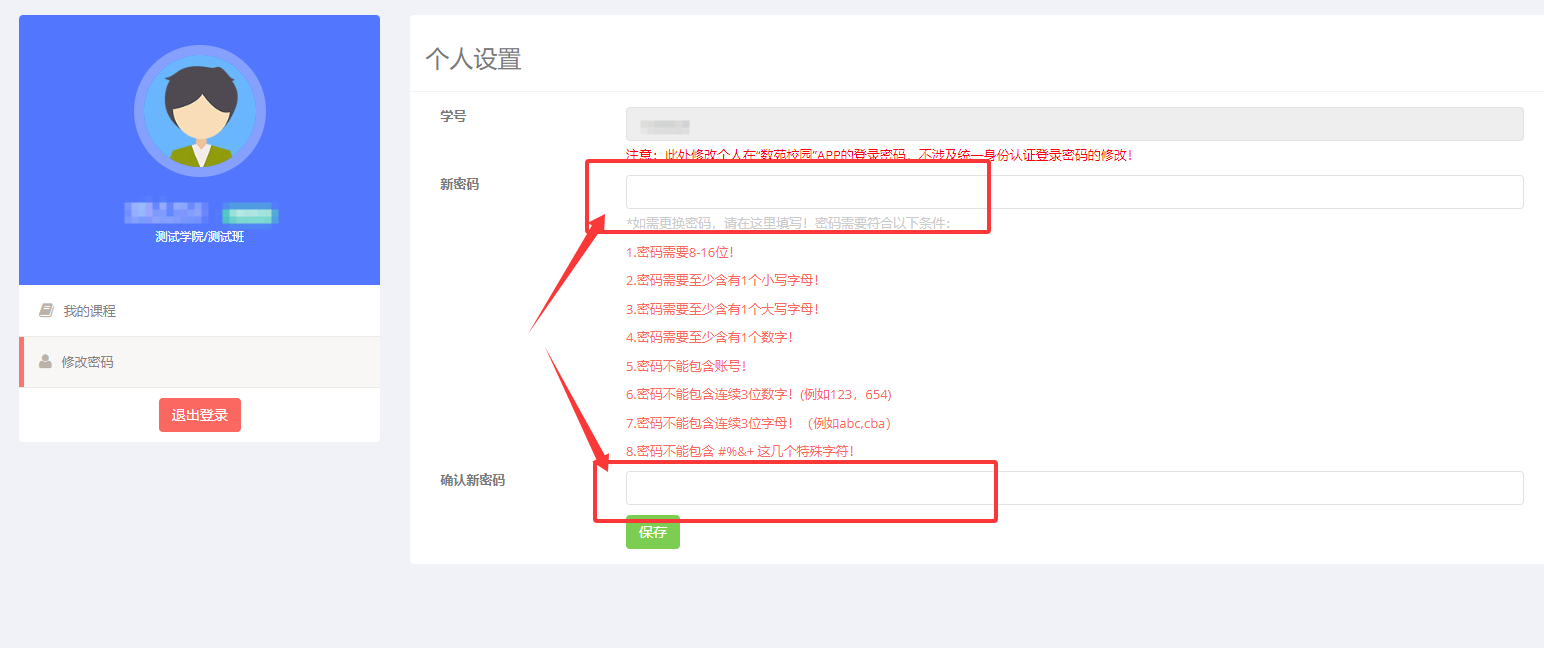Click the red 注意 notice about 数苑校园 APP

point(879,155)
